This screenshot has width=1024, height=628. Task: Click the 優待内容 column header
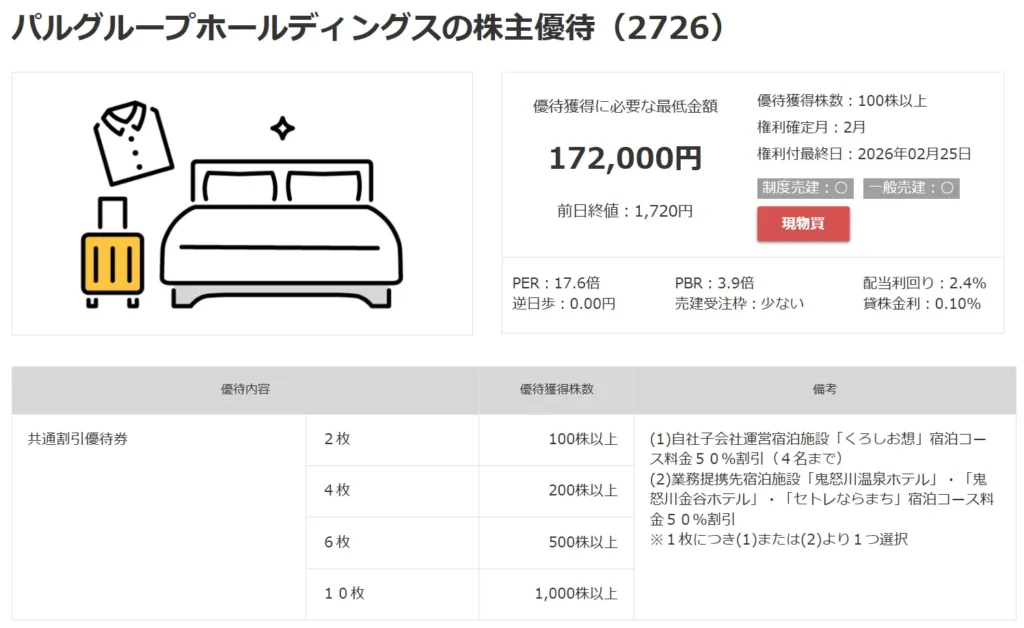click(x=245, y=389)
